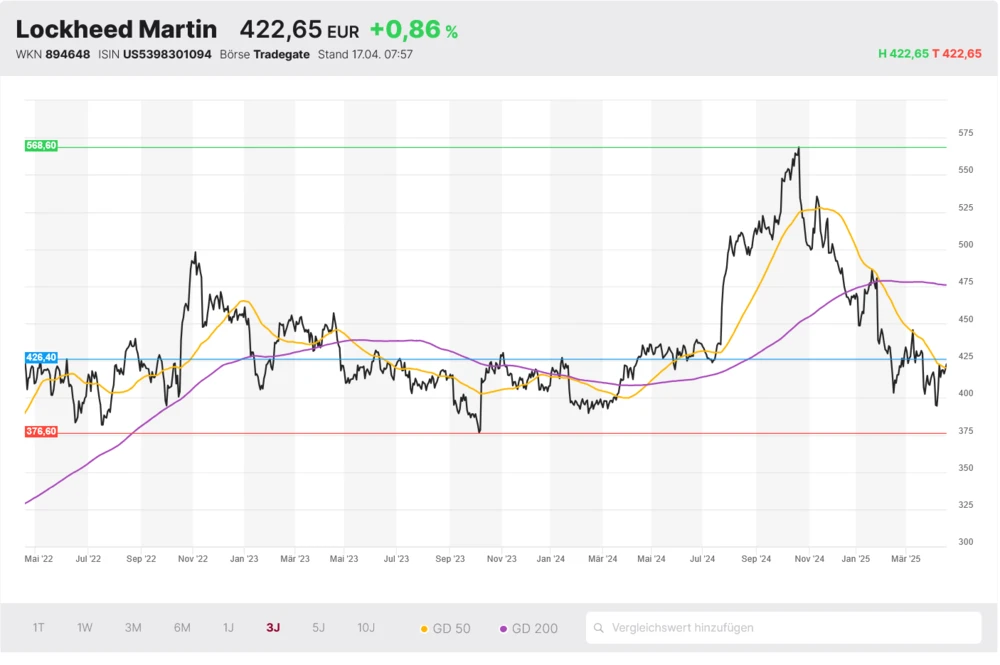Click the blue 426,40 price tag label
1000x665 pixels.
[x=41, y=356]
